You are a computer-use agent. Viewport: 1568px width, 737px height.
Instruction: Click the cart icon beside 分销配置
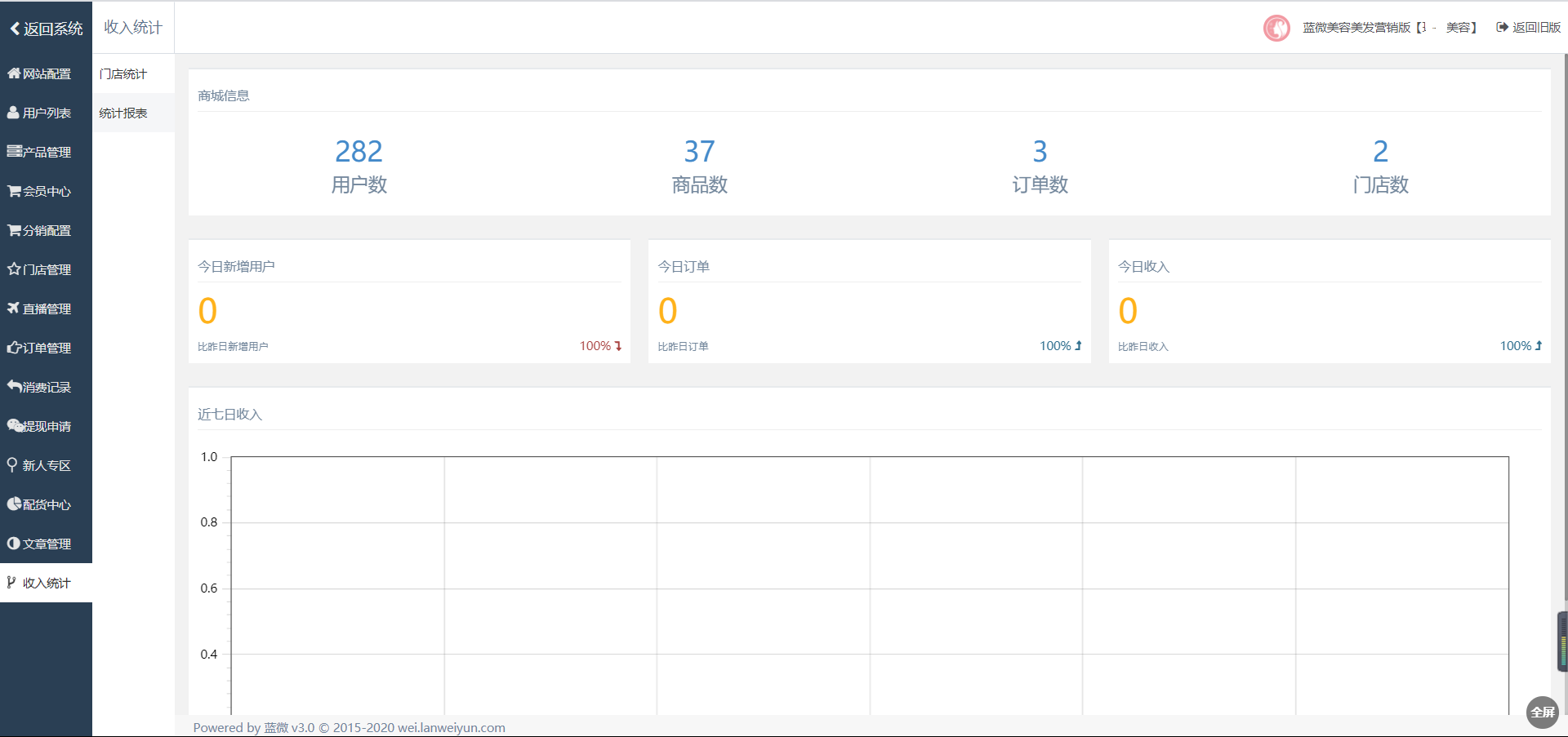(14, 230)
